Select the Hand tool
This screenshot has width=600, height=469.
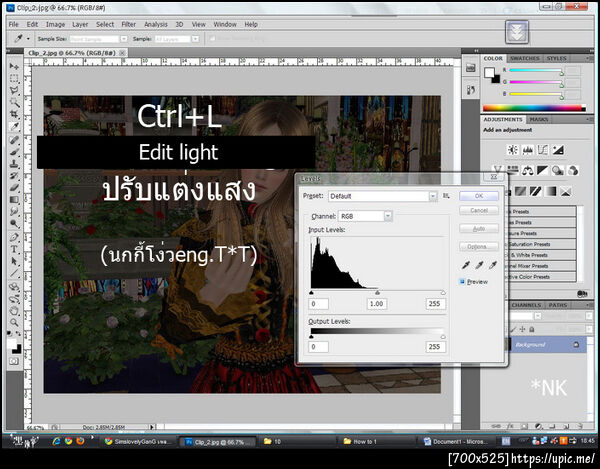click(x=14, y=311)
